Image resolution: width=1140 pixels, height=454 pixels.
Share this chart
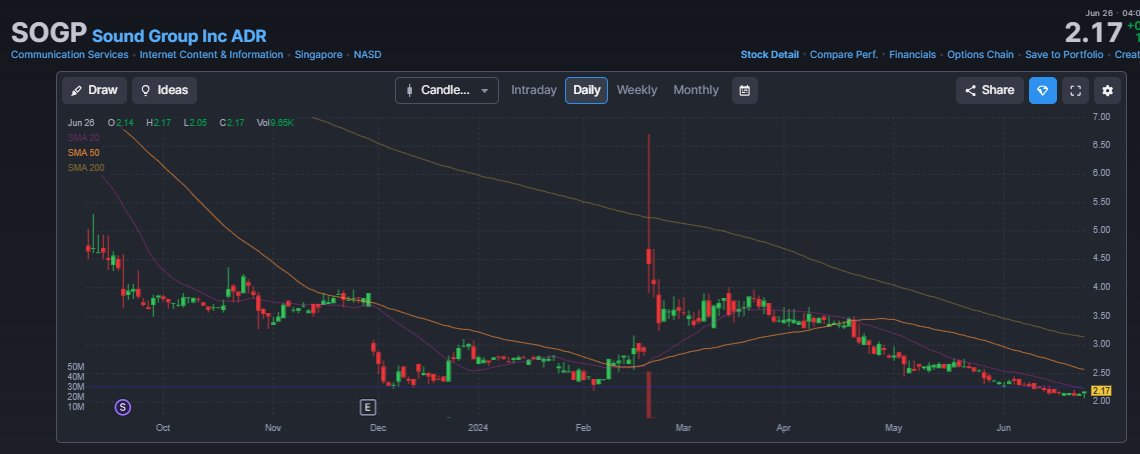(990, 90)
